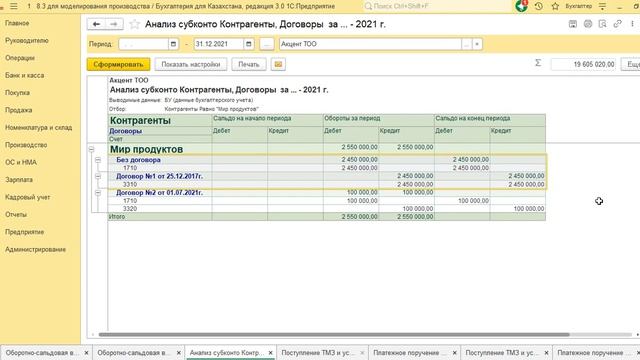Open Предприятие section
This screenshot has width=640, height=360.
pyautogui.click(x=24, y=232)
